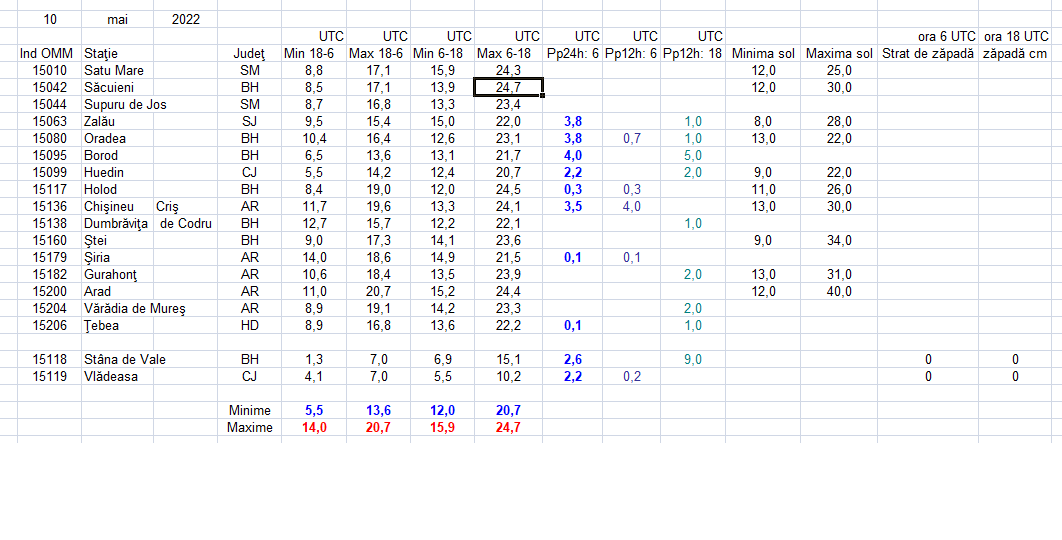Click the 'Max 18-6' header cell
The image size is (1062, 540).
tap(378, 54)
